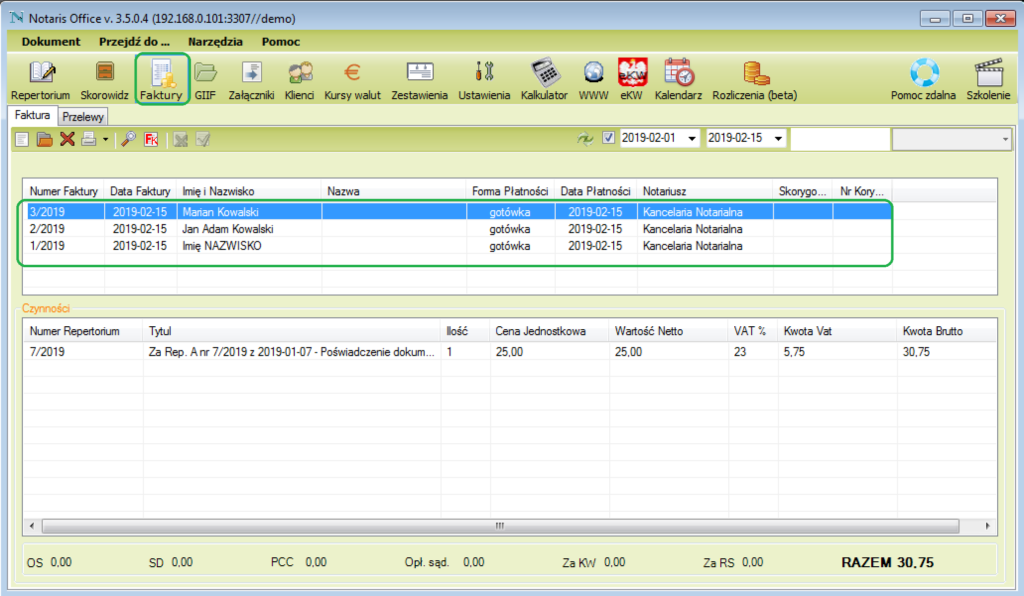The width and height of the screenshot is (1024, 596).
Task: Open Ustawienia settings
Action: tap(484, 80)
